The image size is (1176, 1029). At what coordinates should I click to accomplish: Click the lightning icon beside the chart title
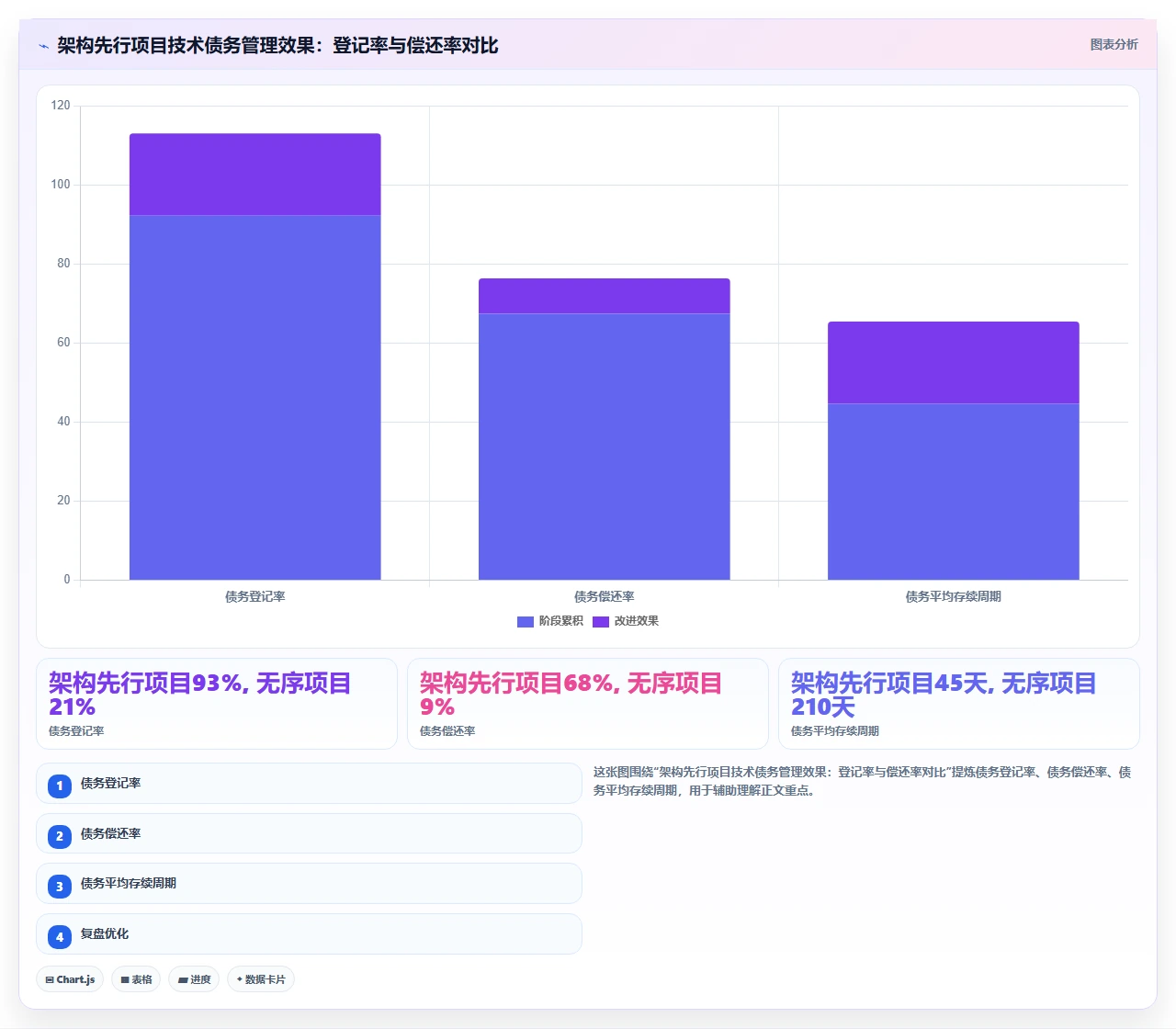(x=43, y=46)
